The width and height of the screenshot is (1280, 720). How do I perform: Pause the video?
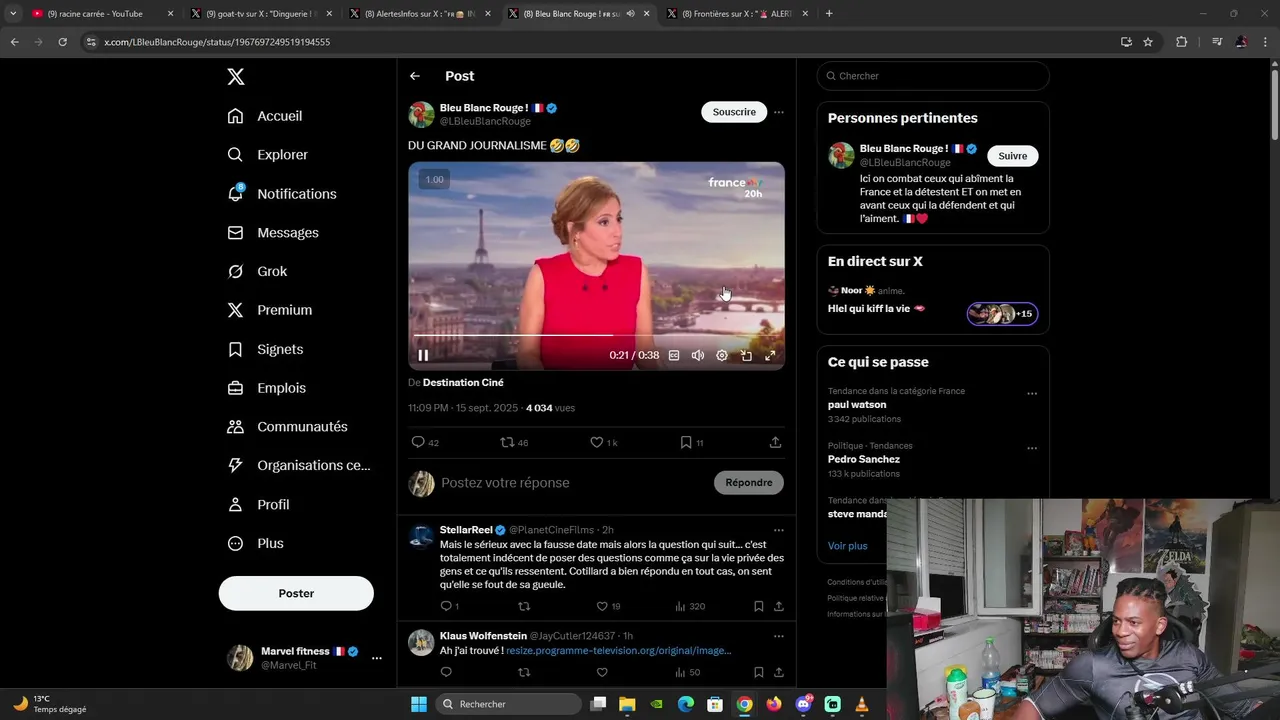pyautogui.click(x=423, y=355)
